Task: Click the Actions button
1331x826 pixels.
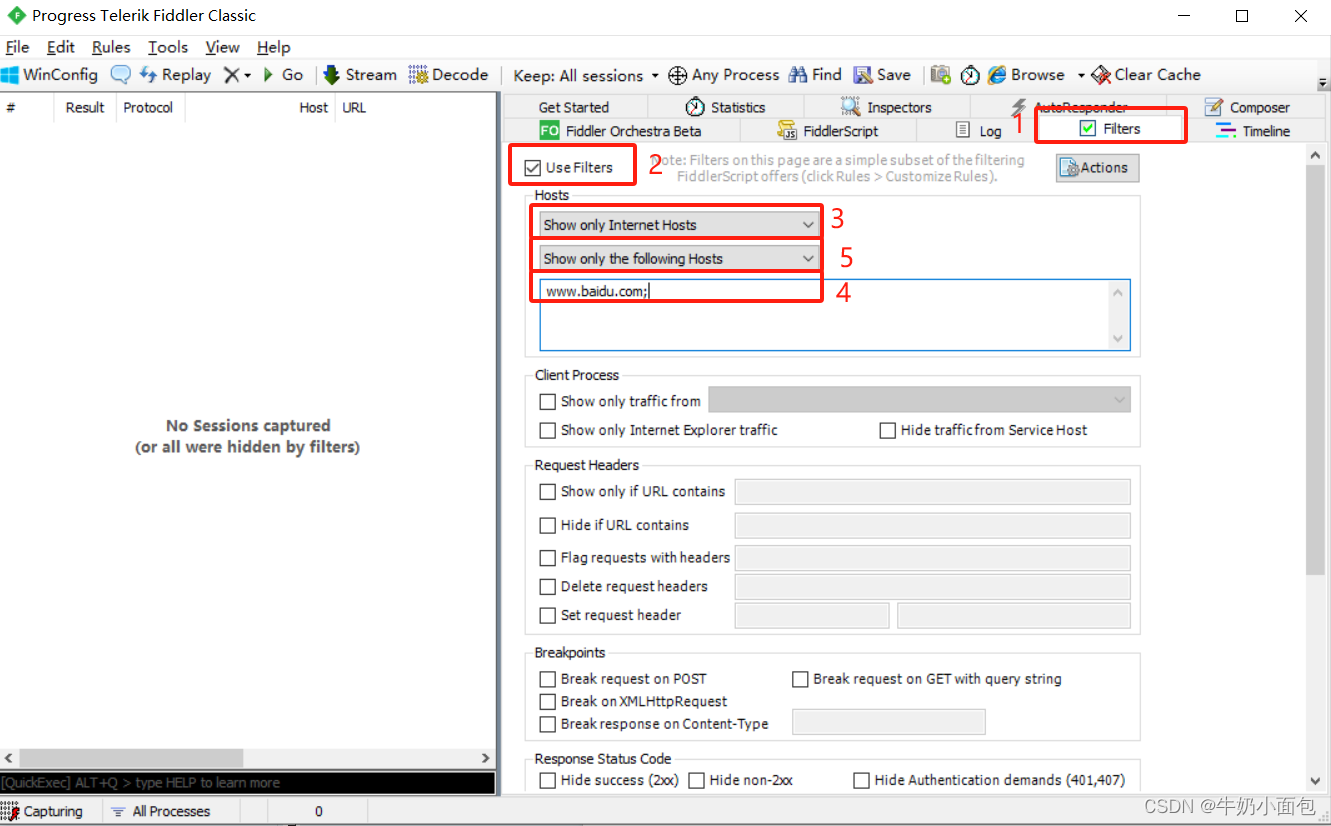Action: click(x=1096, y=167)
